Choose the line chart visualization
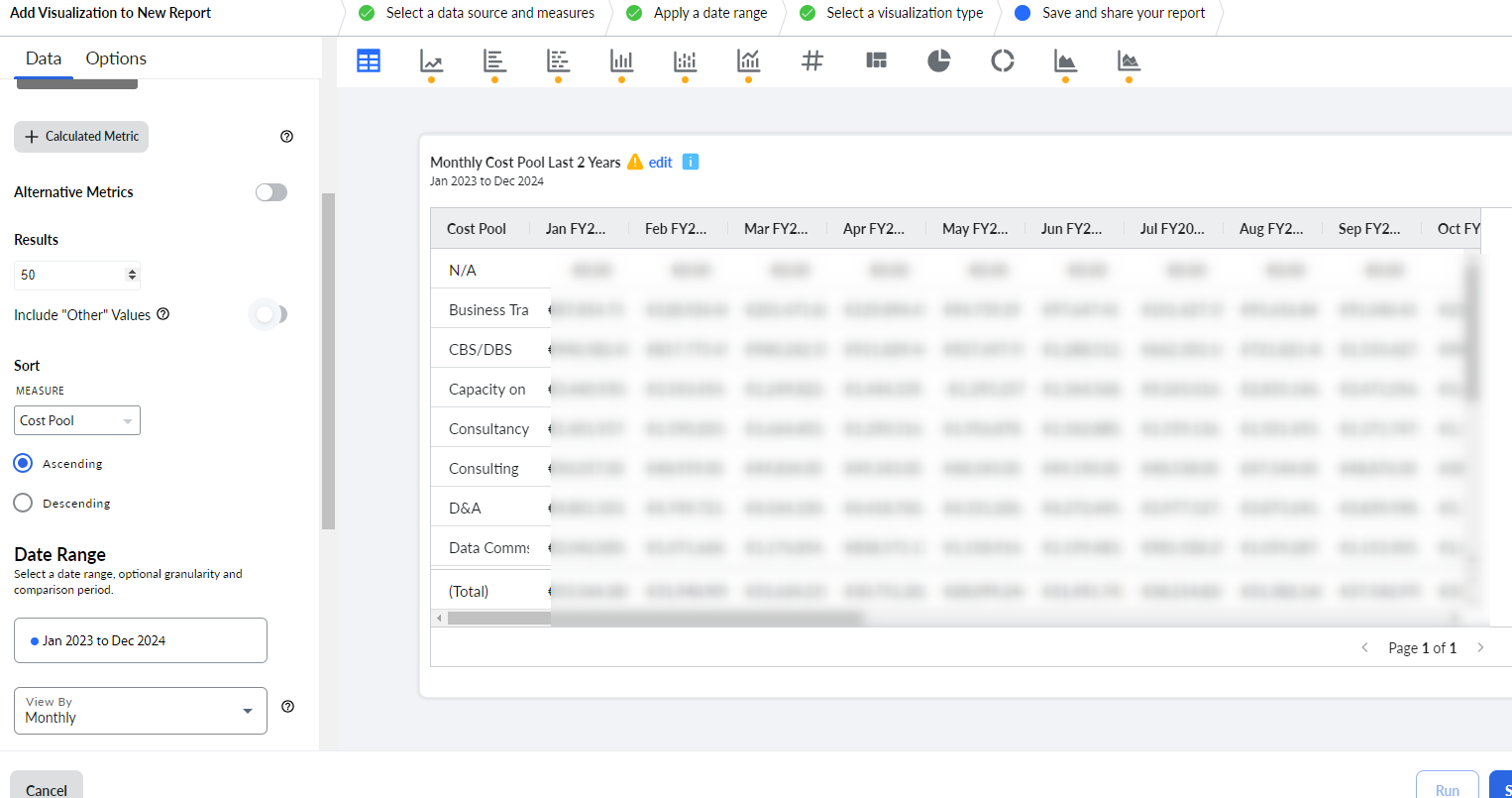The width and height of the screenshot is (1512, 798). point(431,60)
